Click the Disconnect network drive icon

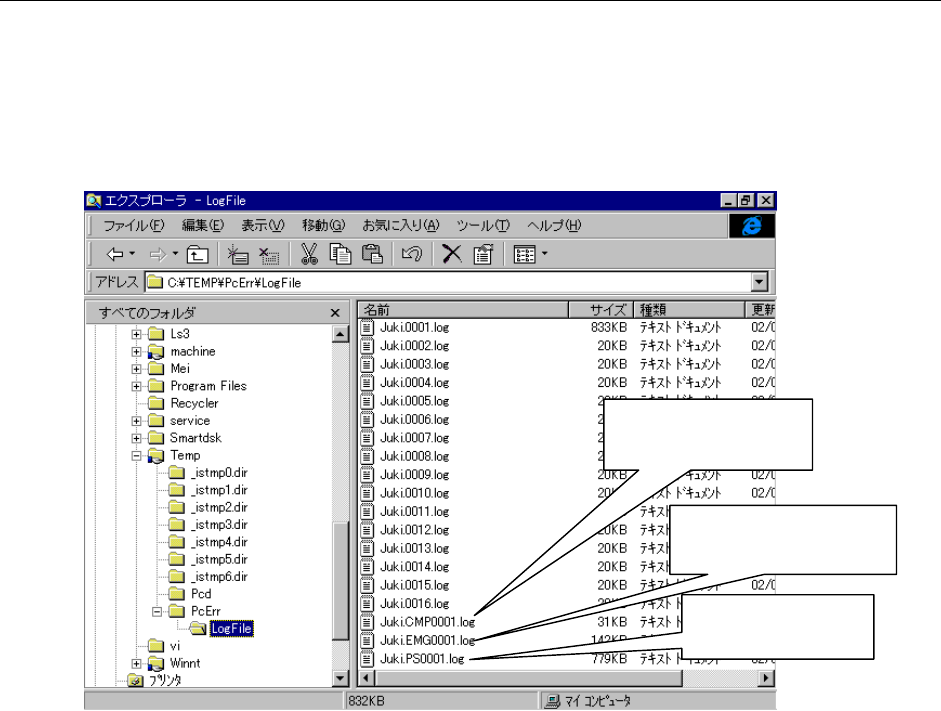[x=269, y=254]
